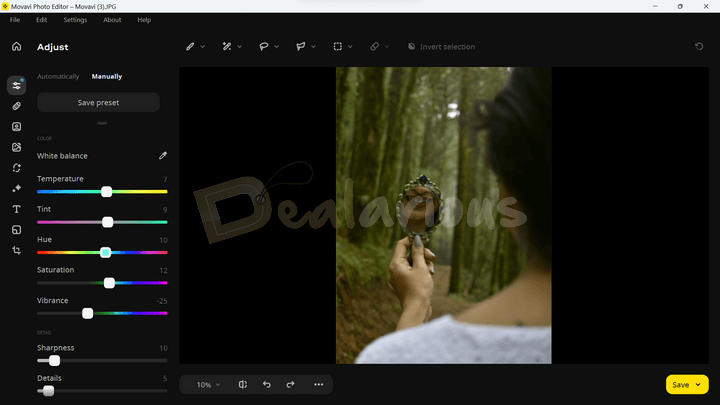The width and height of the screenshot is (720, 405).
Task: Select the polygonal lasso tool
Action: [301, 46]
